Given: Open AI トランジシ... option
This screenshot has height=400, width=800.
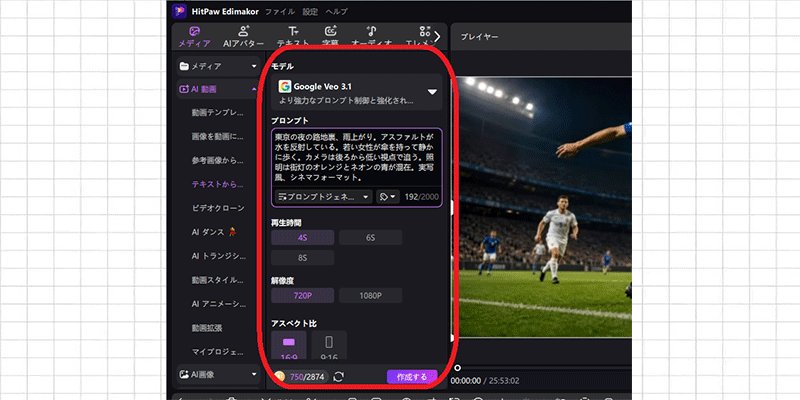Looking at the screenshot, I should point(218,256).
